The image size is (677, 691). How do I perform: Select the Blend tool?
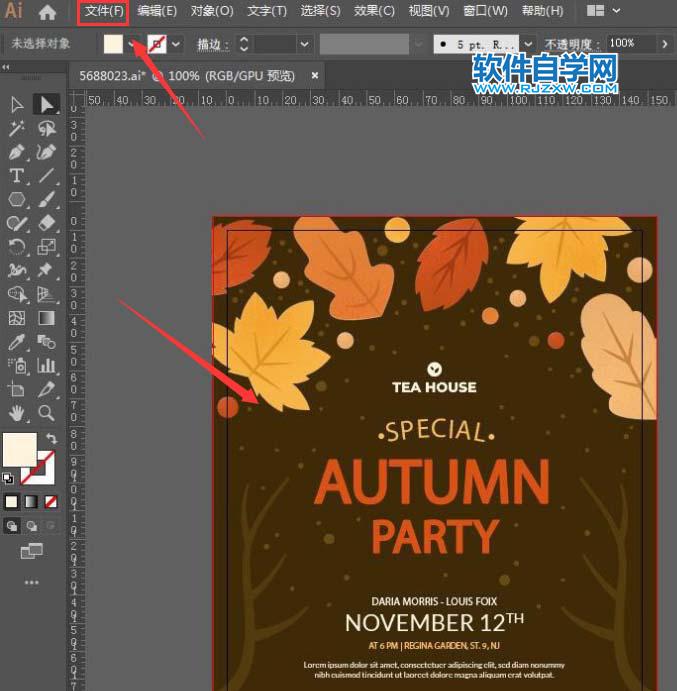click(46, 342)
